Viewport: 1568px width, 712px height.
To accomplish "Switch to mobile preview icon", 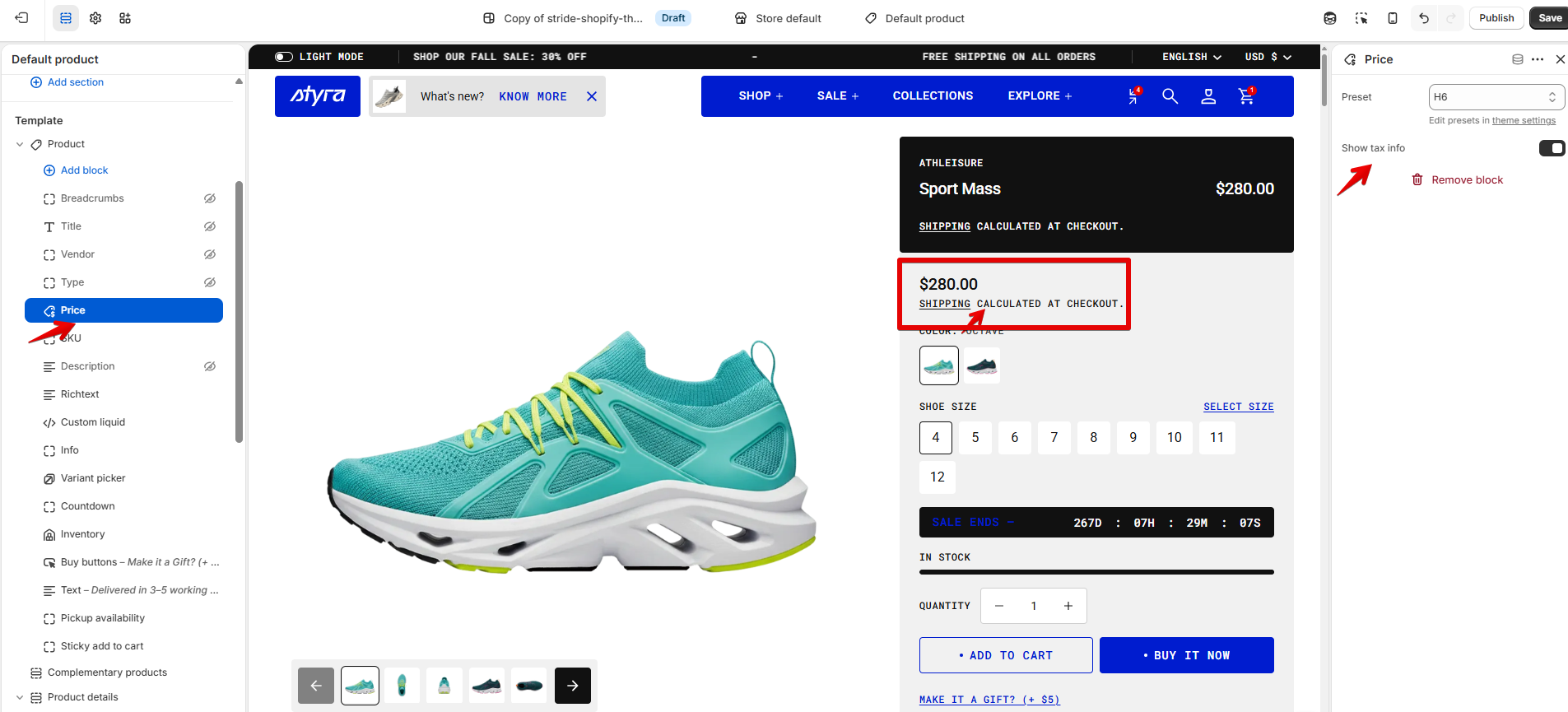I will click(x=1393, y=18).
